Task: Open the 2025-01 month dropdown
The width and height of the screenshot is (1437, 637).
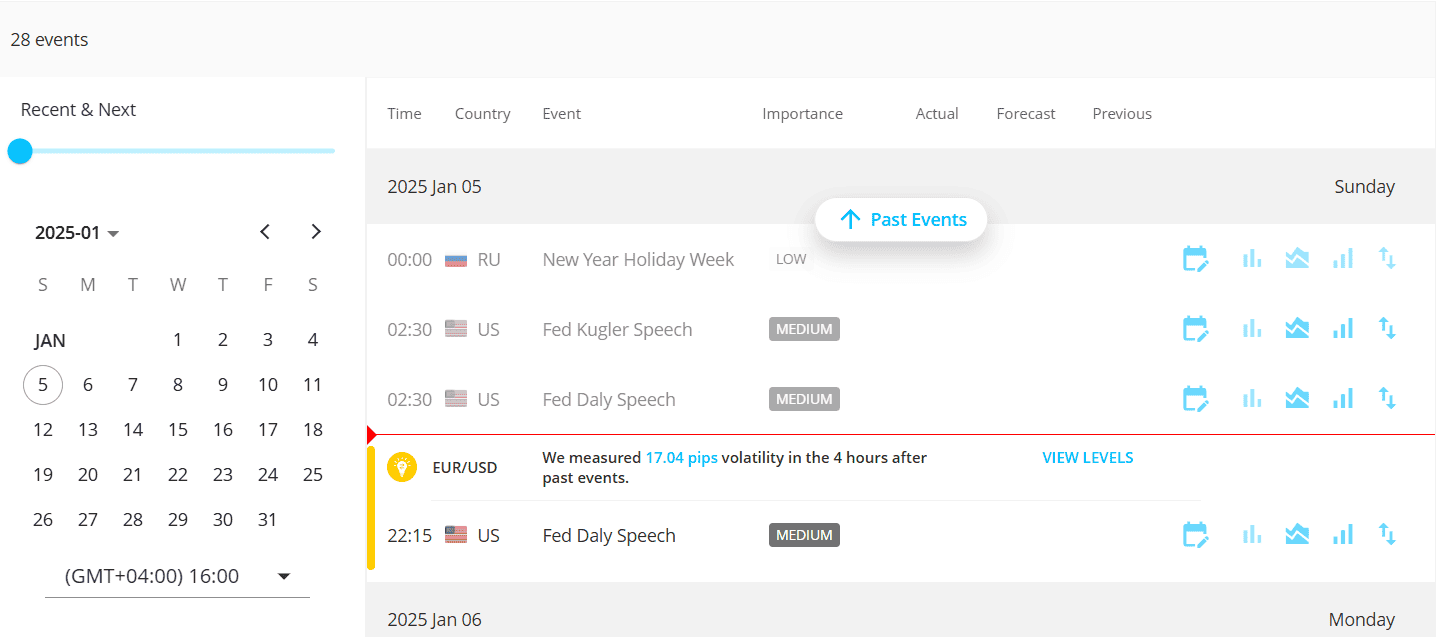Action: coord(77,233)
